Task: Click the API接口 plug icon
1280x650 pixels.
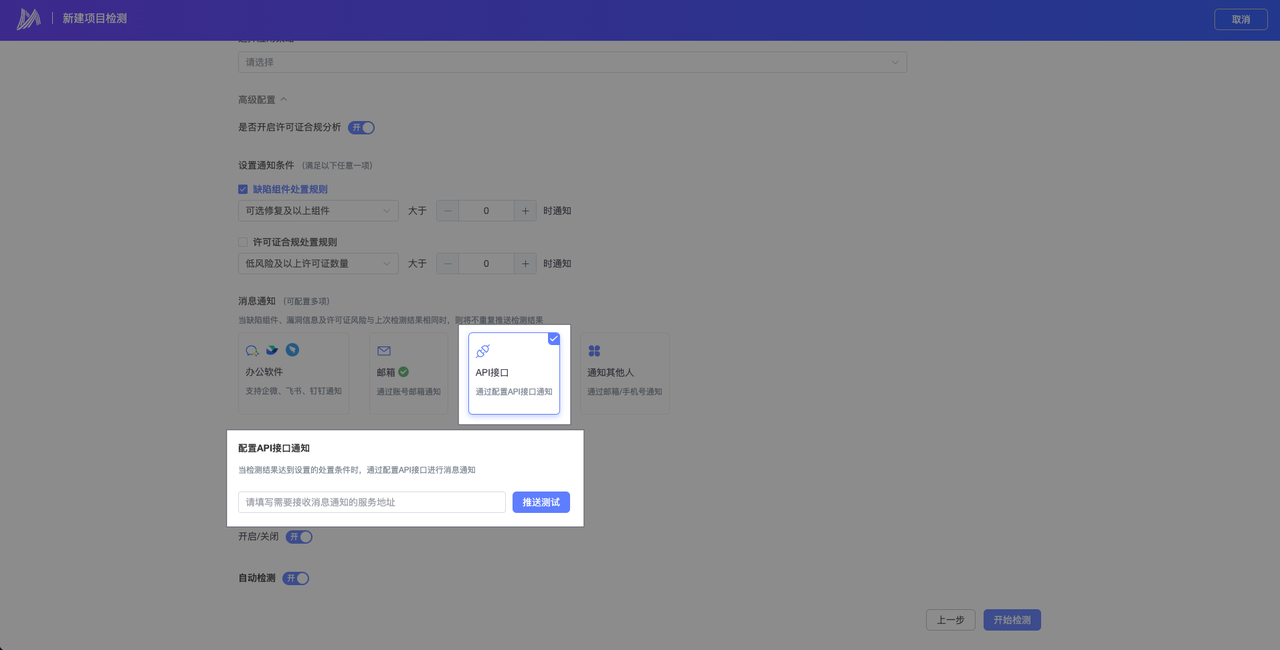Action: [483, 351]
